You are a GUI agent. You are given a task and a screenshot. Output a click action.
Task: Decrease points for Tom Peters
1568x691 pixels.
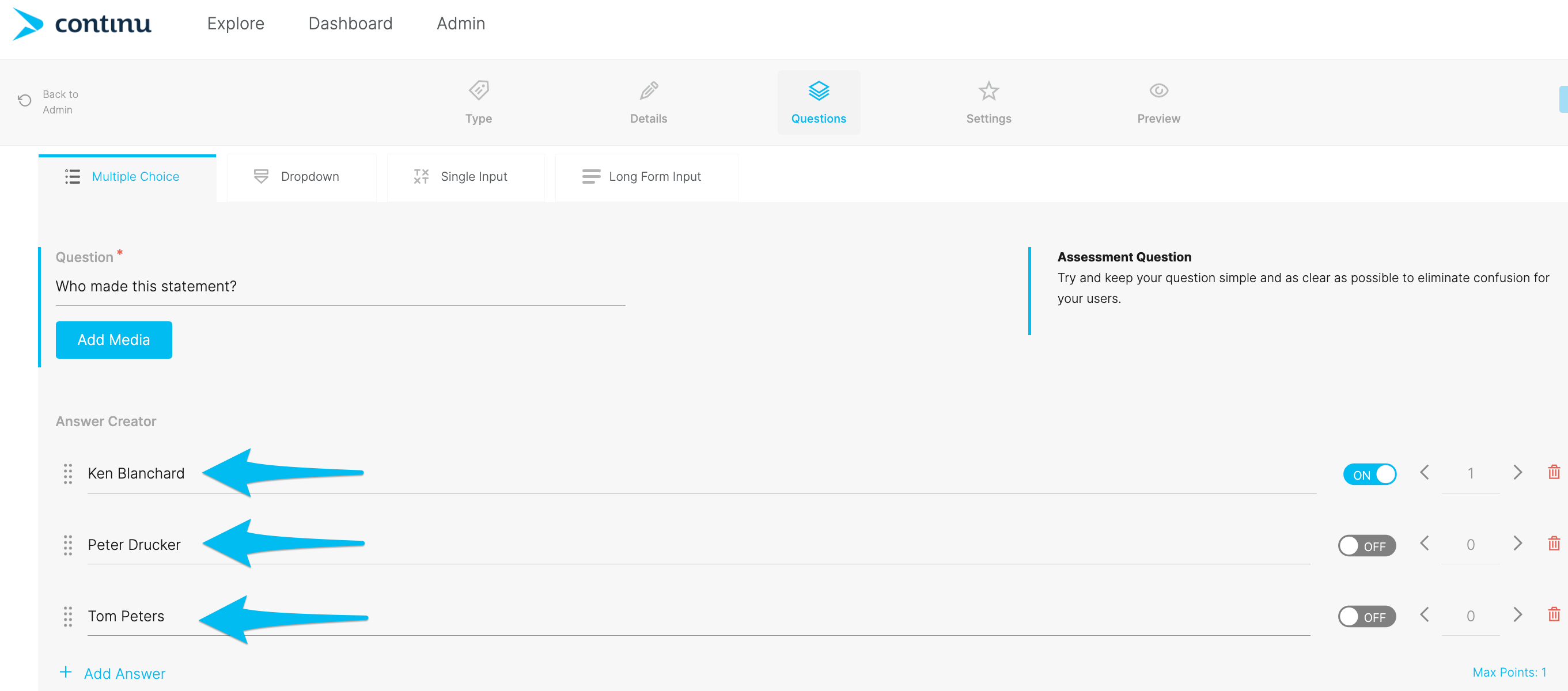tap(1425, 614)
